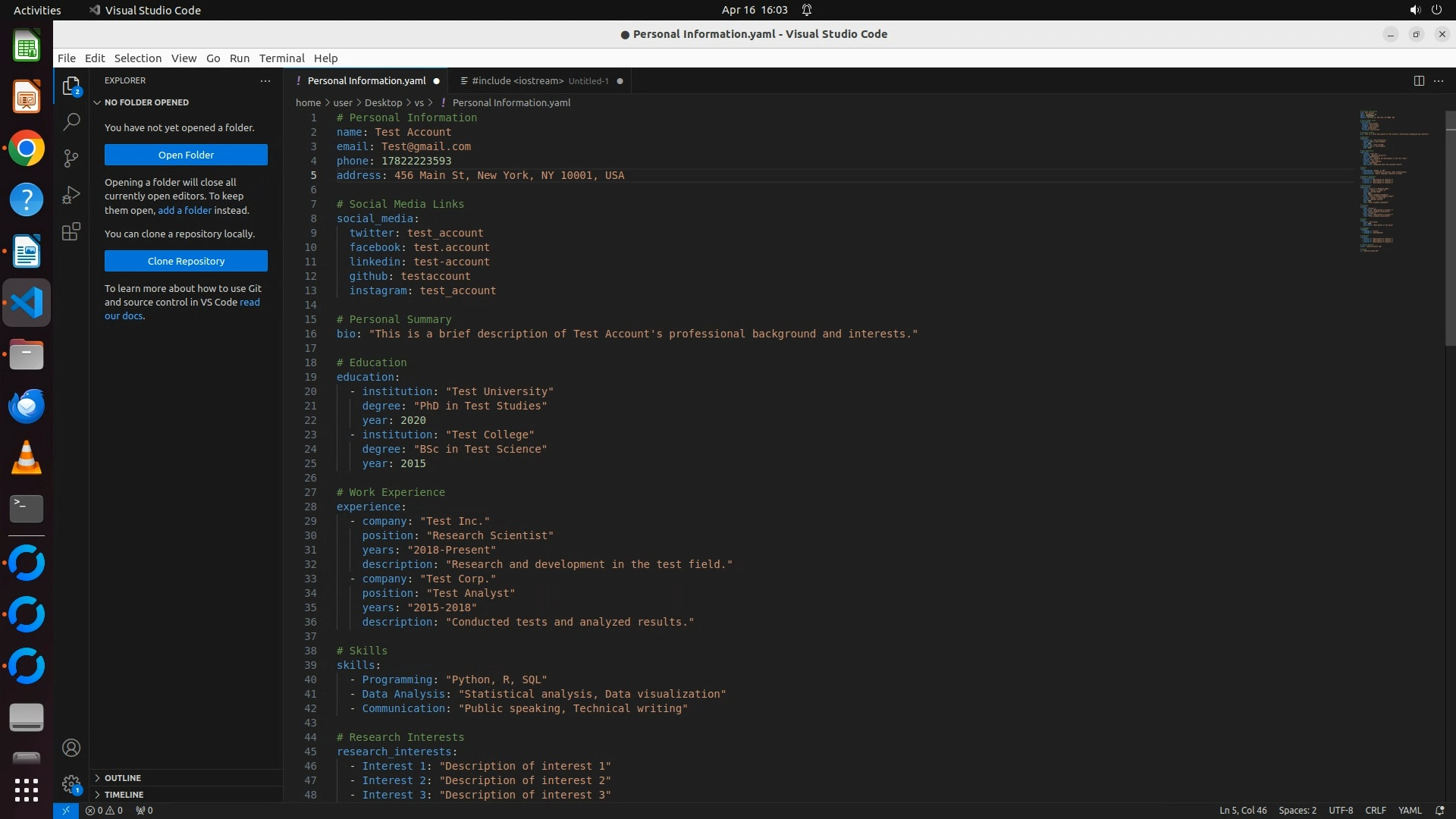Click the add a folder link

(x=184, y=210)
